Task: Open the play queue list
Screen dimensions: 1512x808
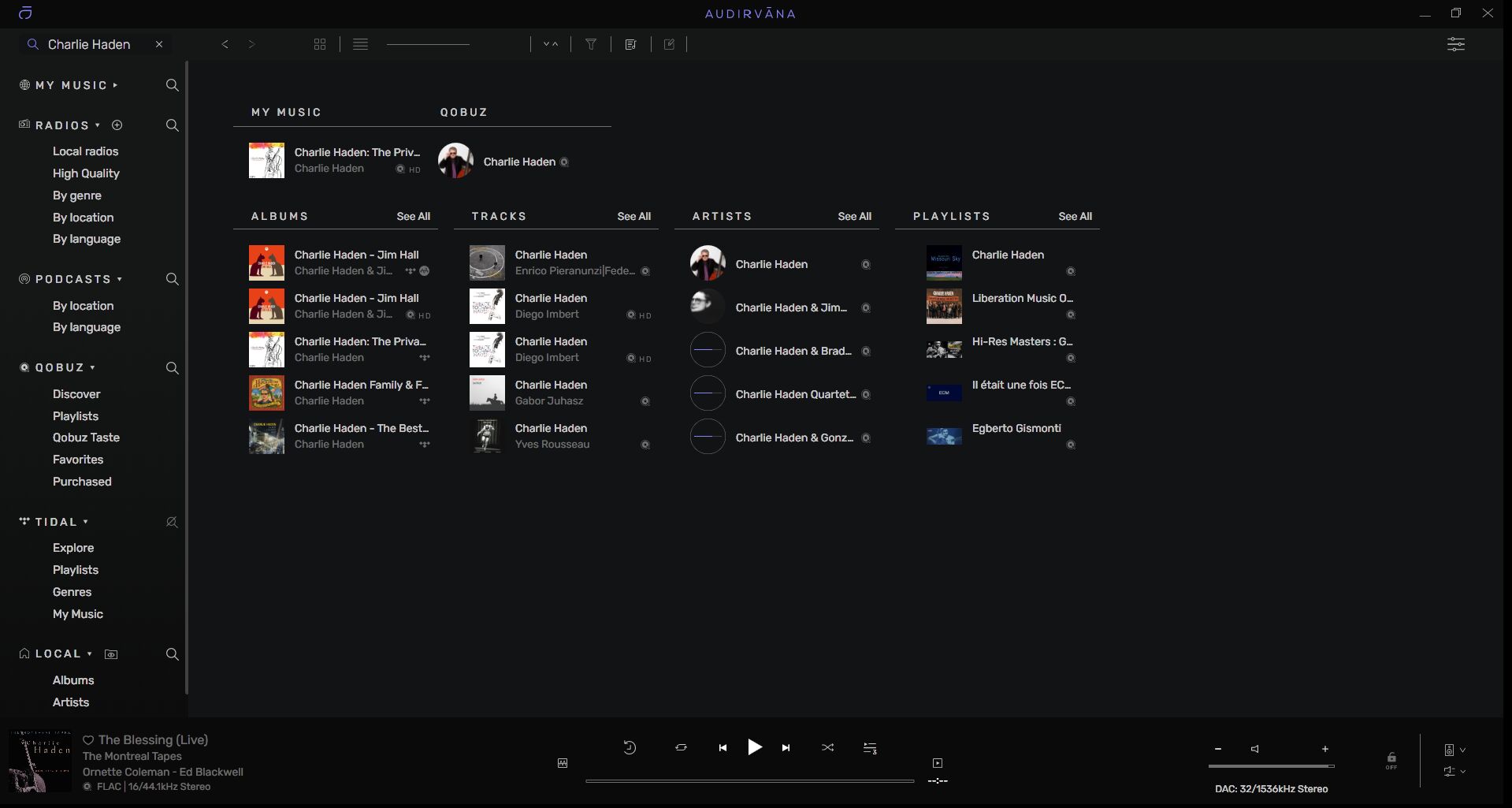Action: (870, 748)
